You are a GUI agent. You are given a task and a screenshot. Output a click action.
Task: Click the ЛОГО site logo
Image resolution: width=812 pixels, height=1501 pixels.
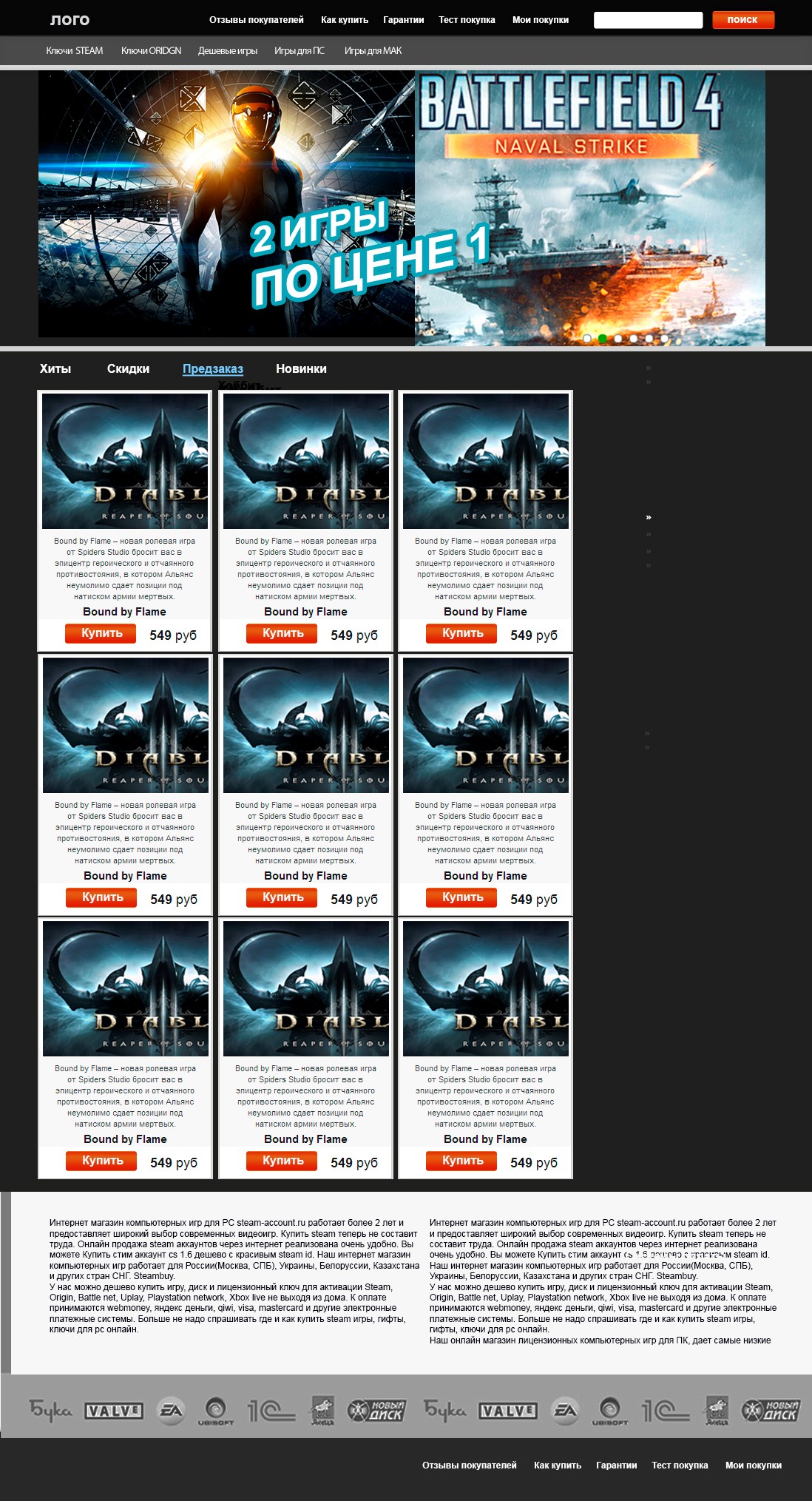pyautogui.click(x=70, y=20)
